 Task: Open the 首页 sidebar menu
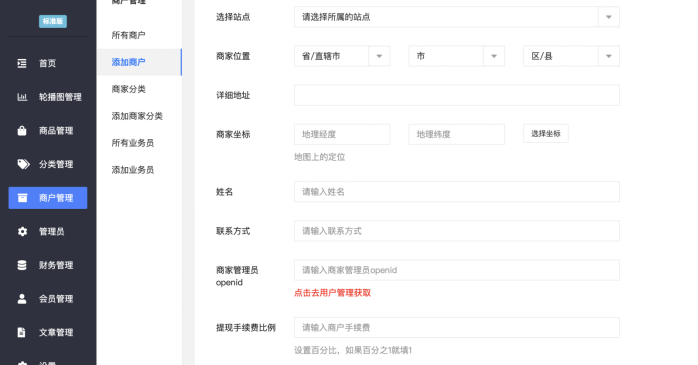(x=48, y=63)
